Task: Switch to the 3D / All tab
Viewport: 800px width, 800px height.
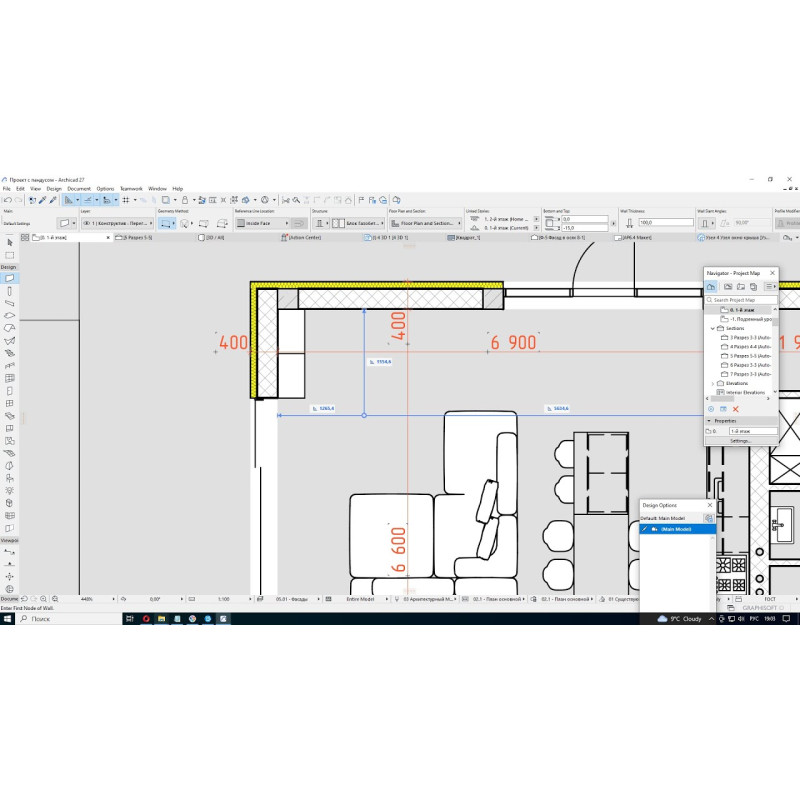Action: 215,238
